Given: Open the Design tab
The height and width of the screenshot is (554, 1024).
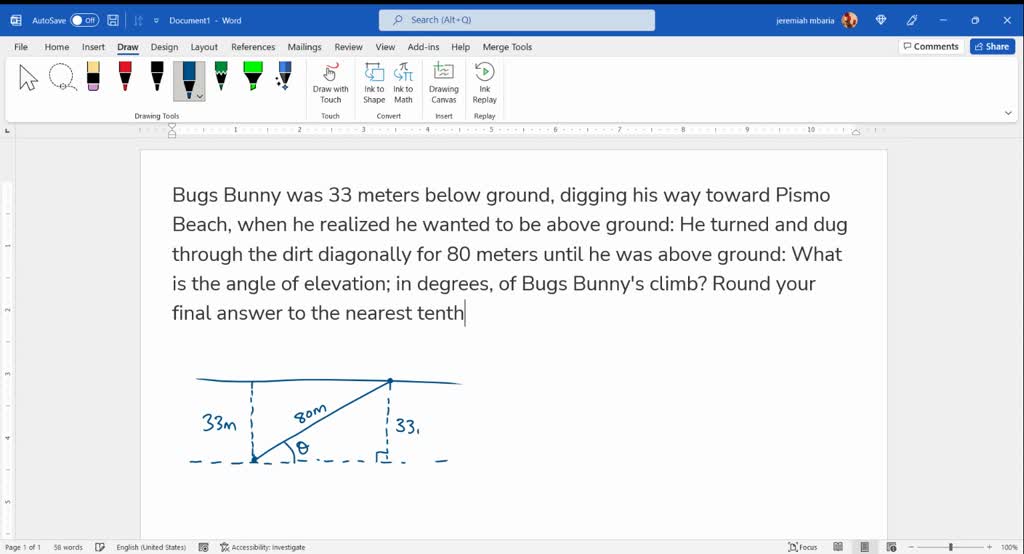Looking at the screenshot, I should coord(164,47).
